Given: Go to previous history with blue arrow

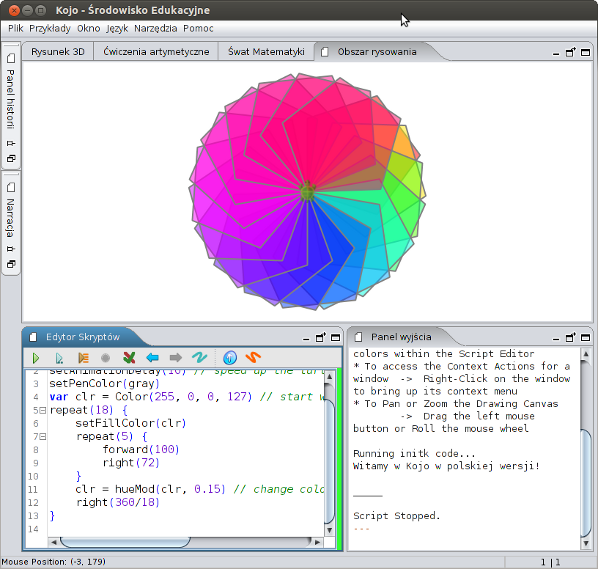Looking at the screenshot, I should tap(153, 358).
